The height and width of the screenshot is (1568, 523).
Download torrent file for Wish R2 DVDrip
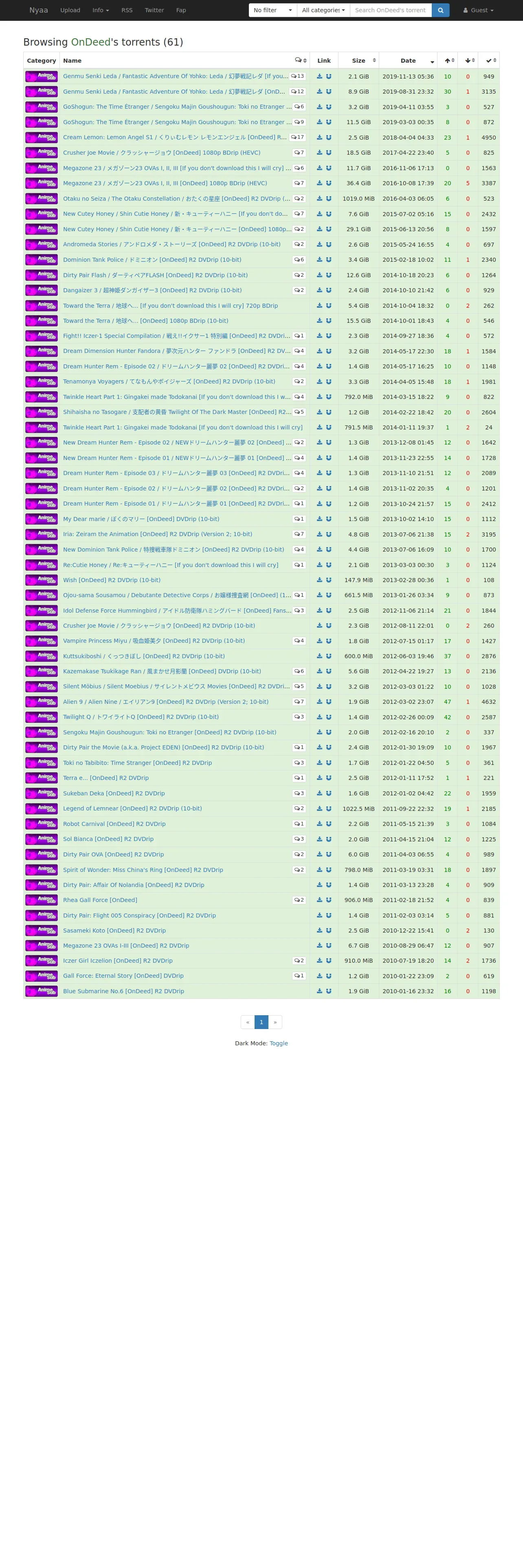click(320, 580)
